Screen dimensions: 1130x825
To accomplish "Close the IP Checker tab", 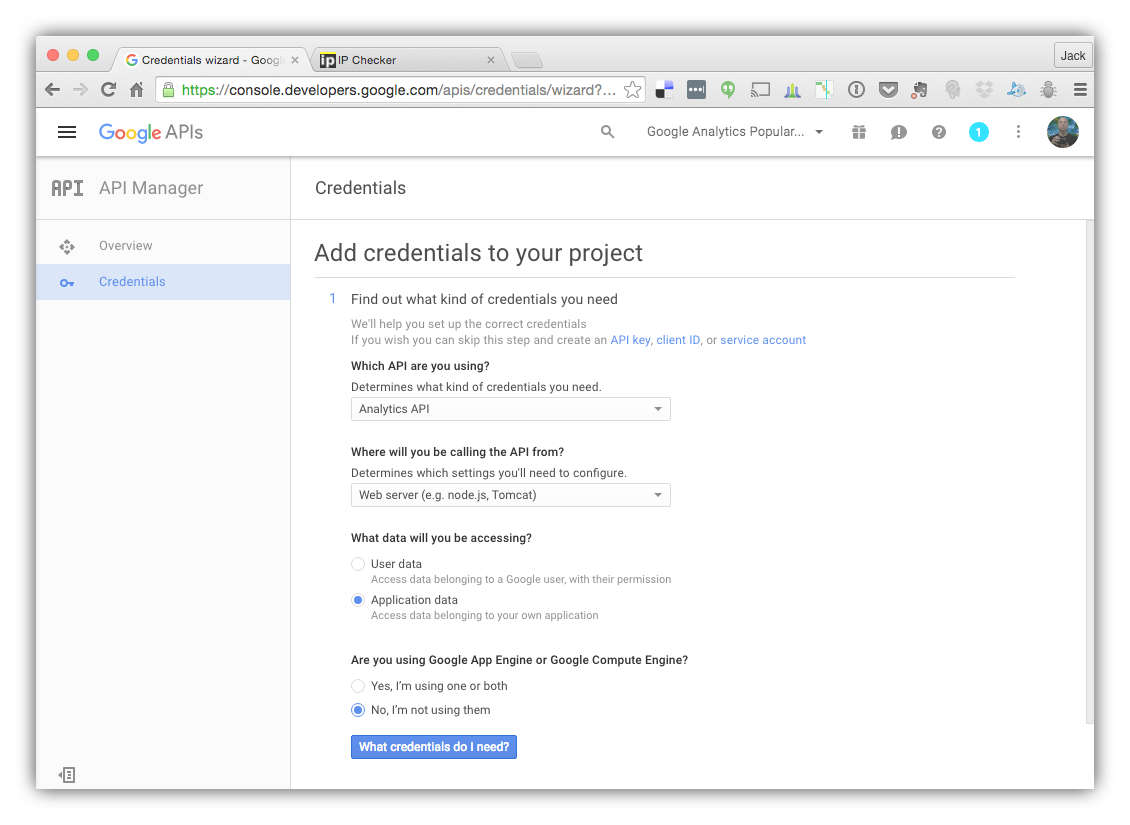I will (x=491, y=60).
